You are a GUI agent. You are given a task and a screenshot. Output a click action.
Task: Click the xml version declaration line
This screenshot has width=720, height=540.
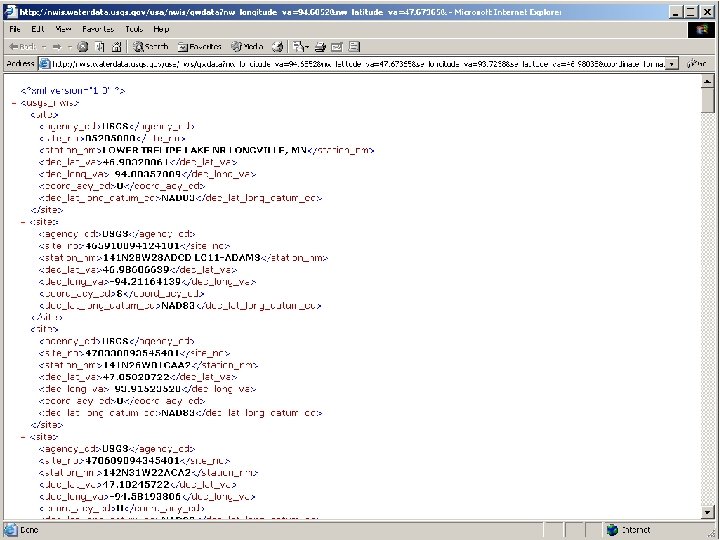[x=73, y=91]
